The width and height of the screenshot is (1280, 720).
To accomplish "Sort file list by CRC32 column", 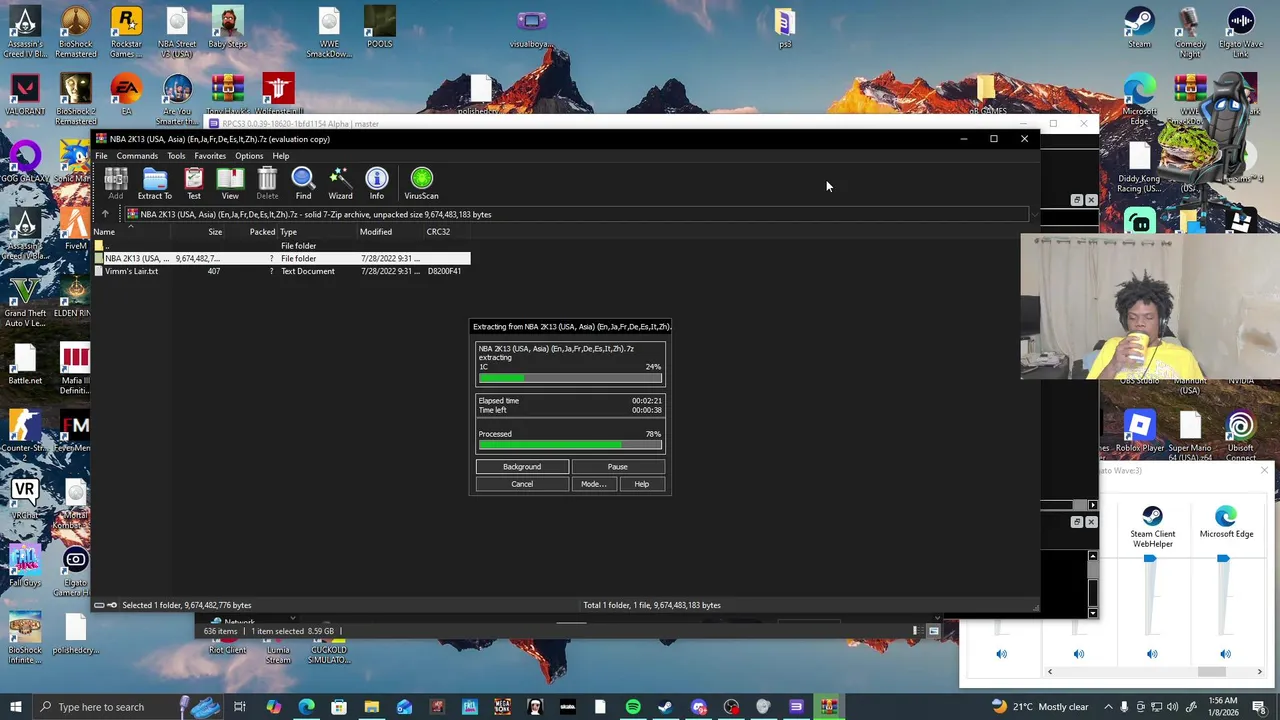I will (446, 232).
